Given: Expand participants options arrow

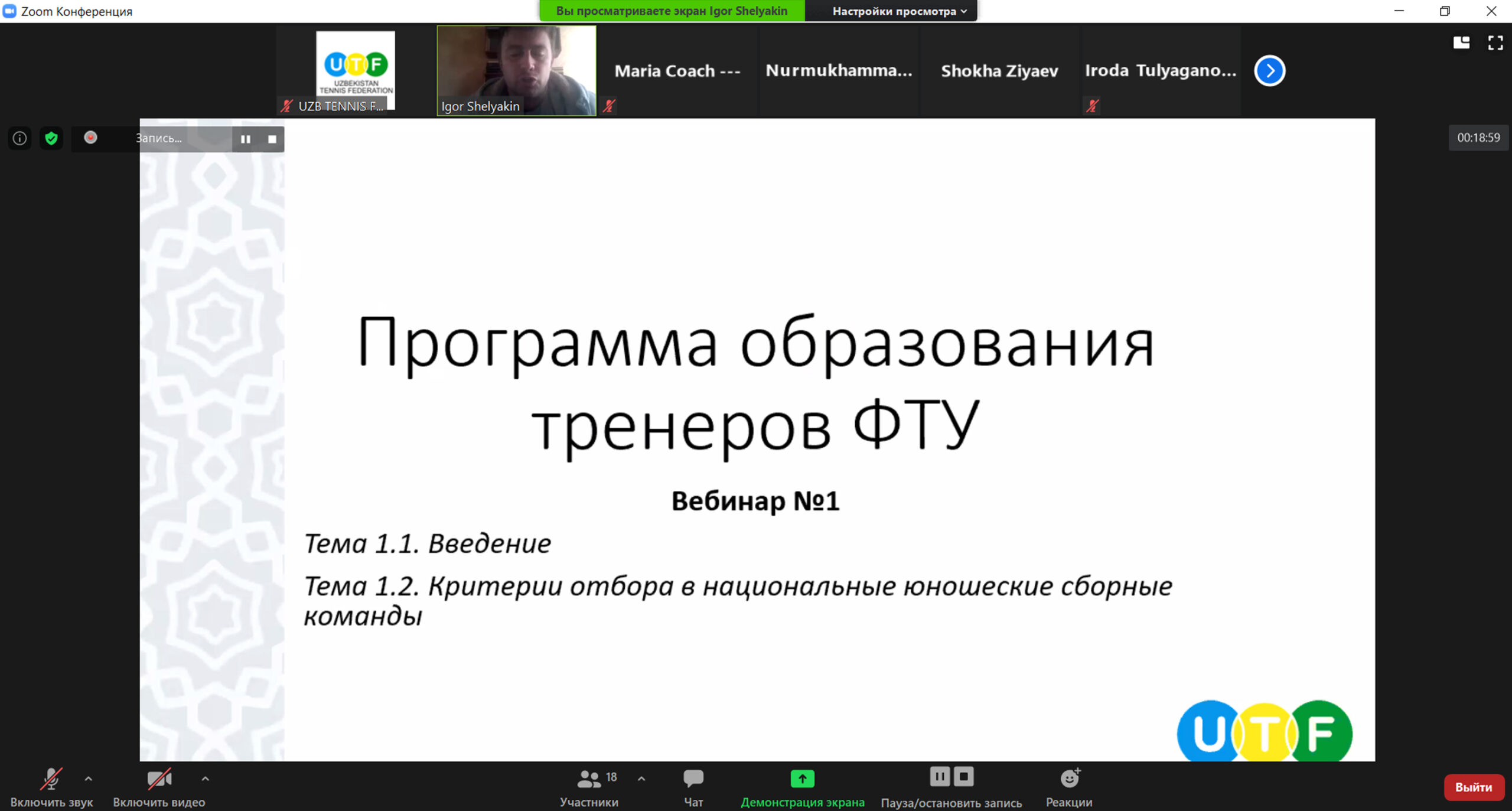Looking at the screenshot, I should 641,779.
